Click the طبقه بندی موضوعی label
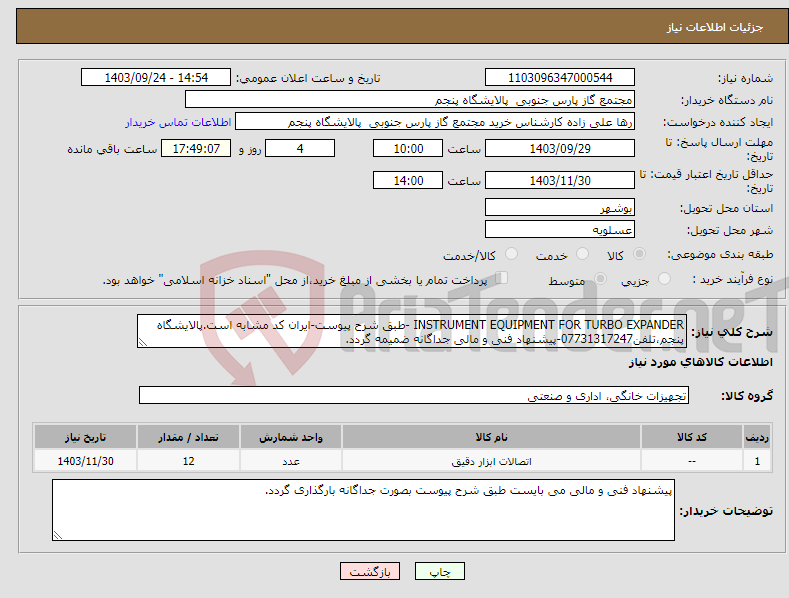The width and height of the screenshot is (789, 598). click(720, 254)
